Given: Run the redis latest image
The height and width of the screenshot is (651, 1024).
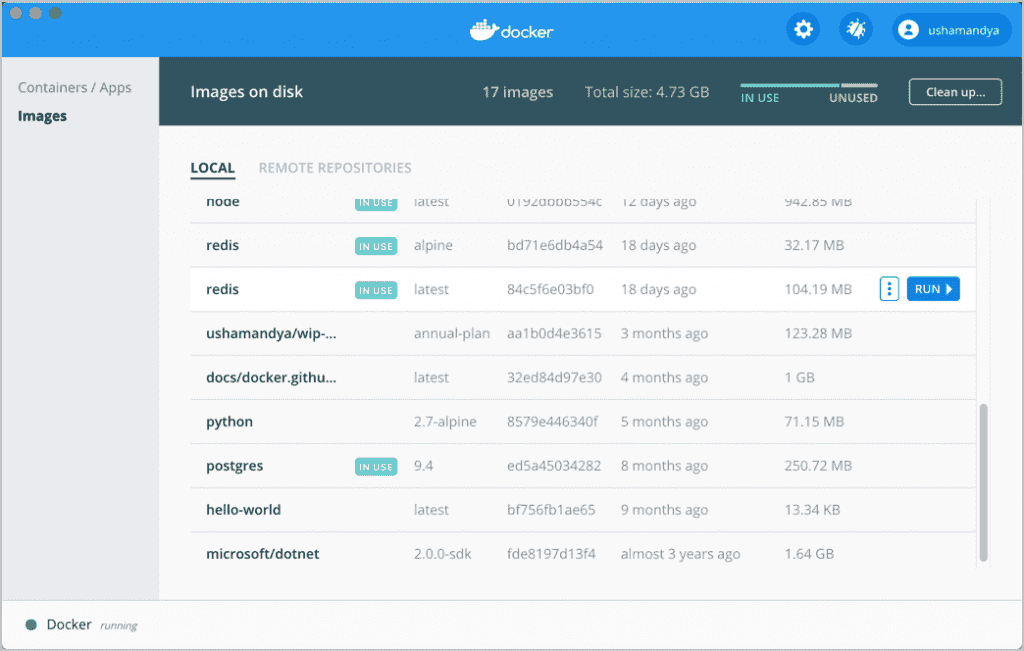Looking at the screenshot, I should 932,288.
